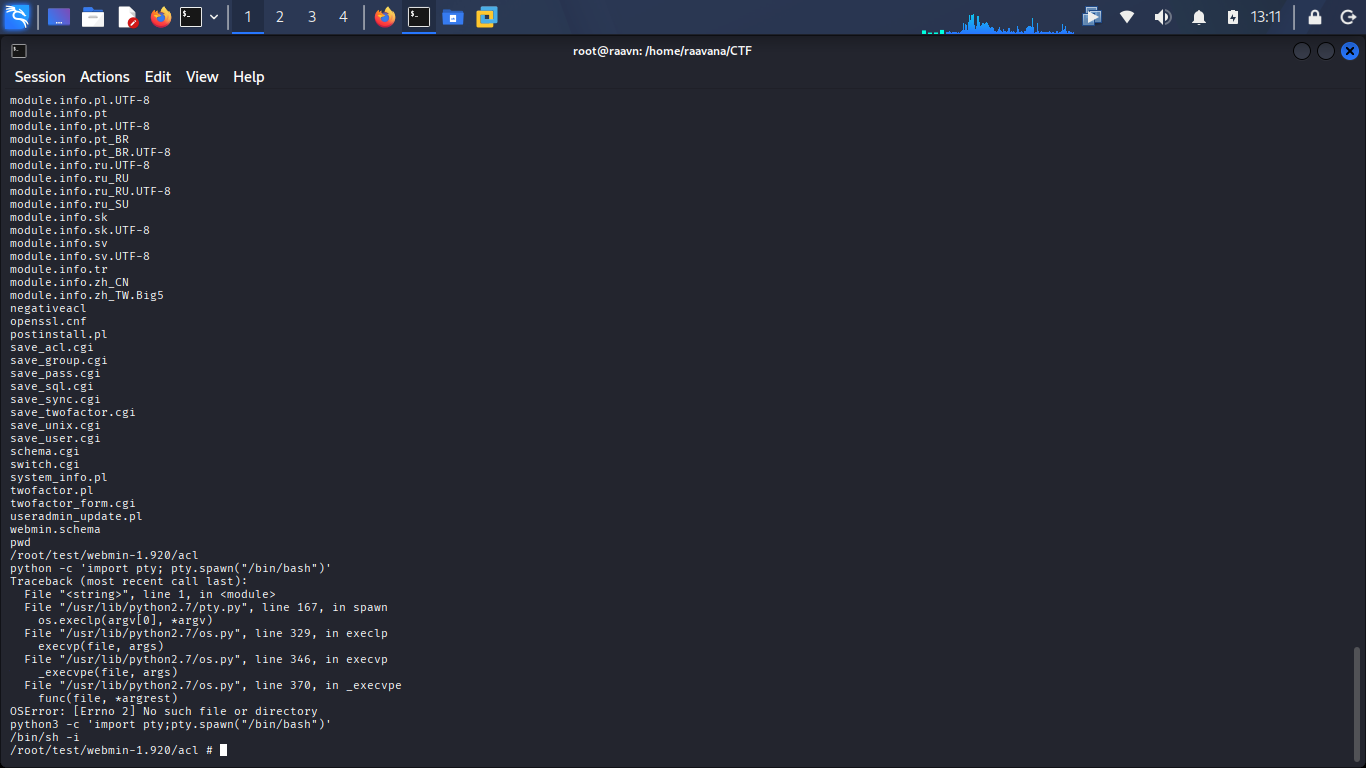Viewport: 1366px width, 768px height.
Task: Click the line save_twofactor.cgi
Action: click(x=73, y=412)
